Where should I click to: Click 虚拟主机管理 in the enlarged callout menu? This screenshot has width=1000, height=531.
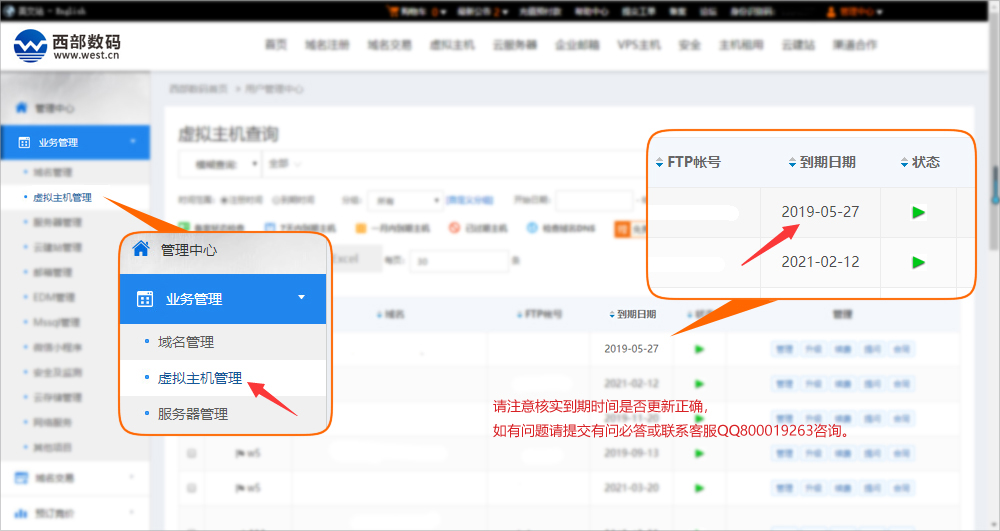199,378
